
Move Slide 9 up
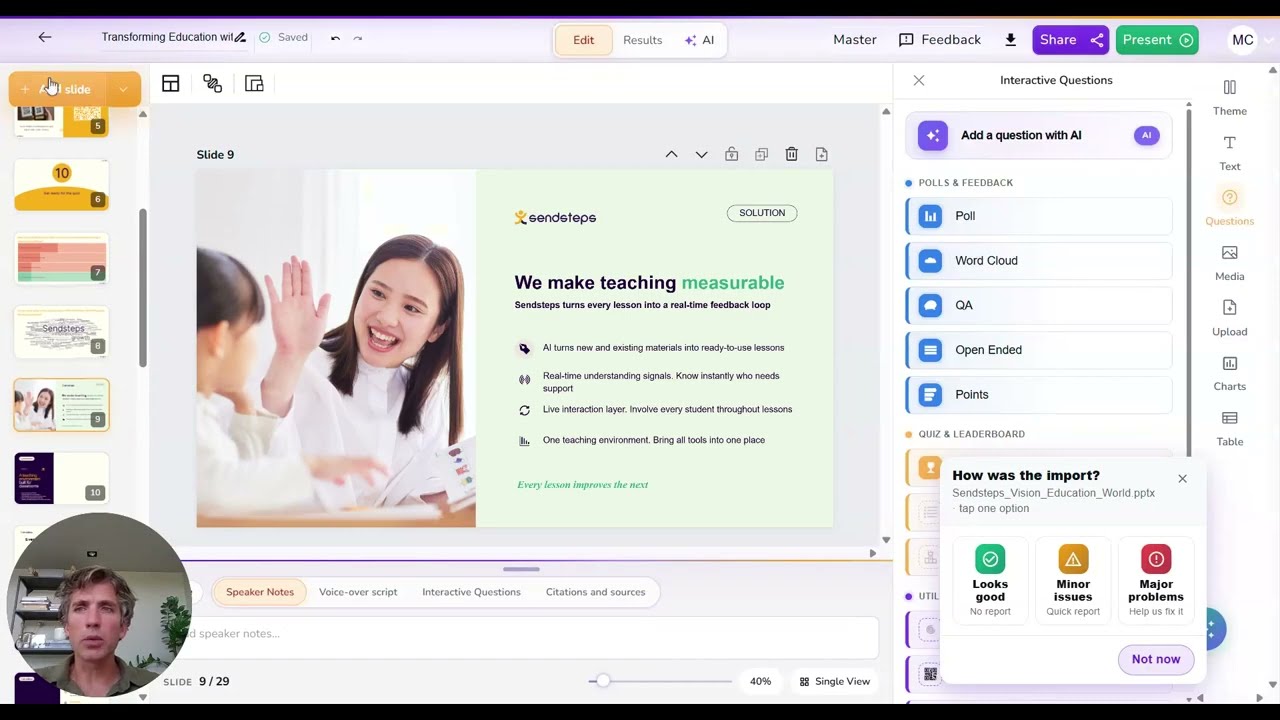(671, 154)
